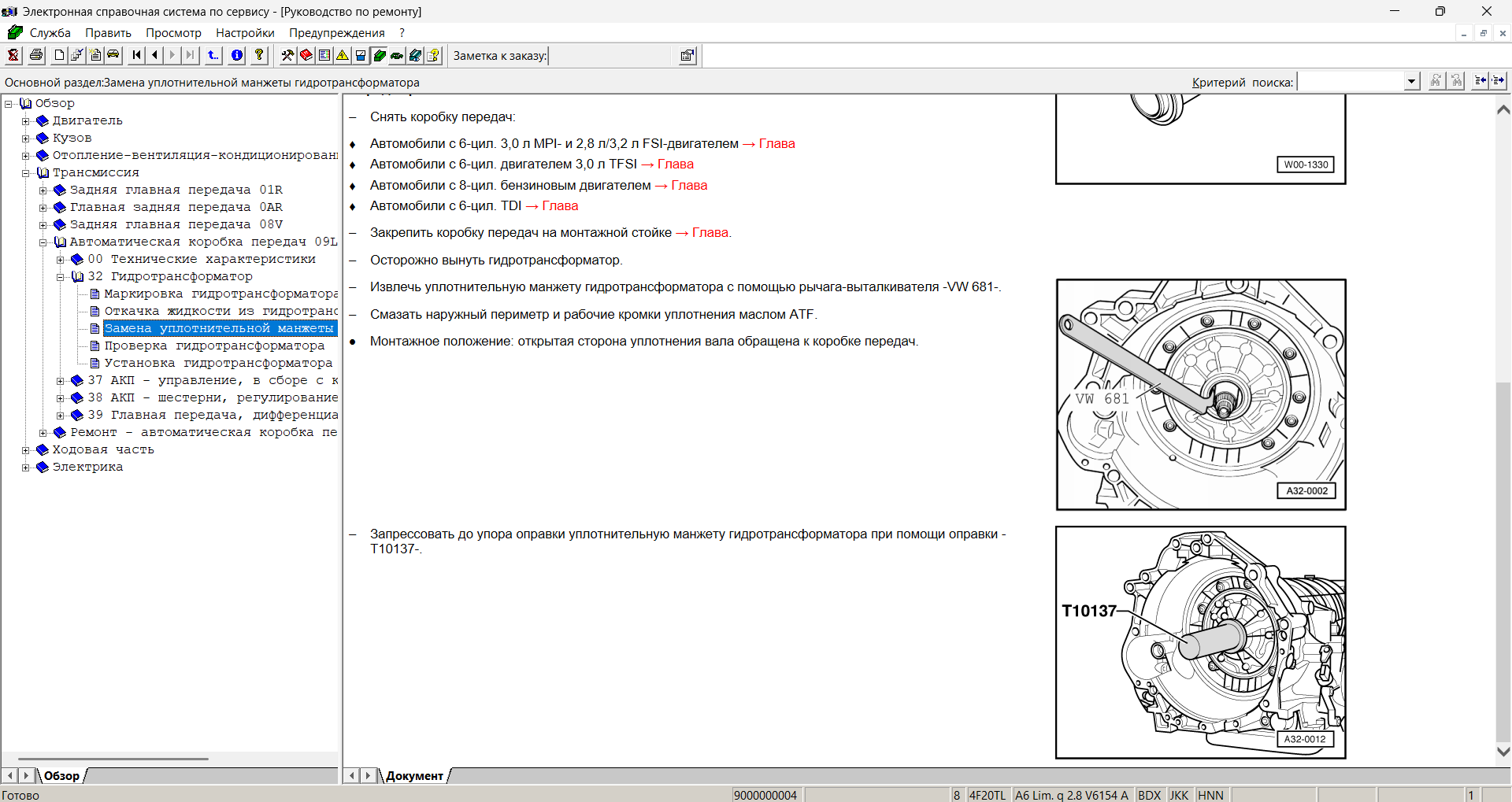Expand the Двигатель tree node

[26, 121]
